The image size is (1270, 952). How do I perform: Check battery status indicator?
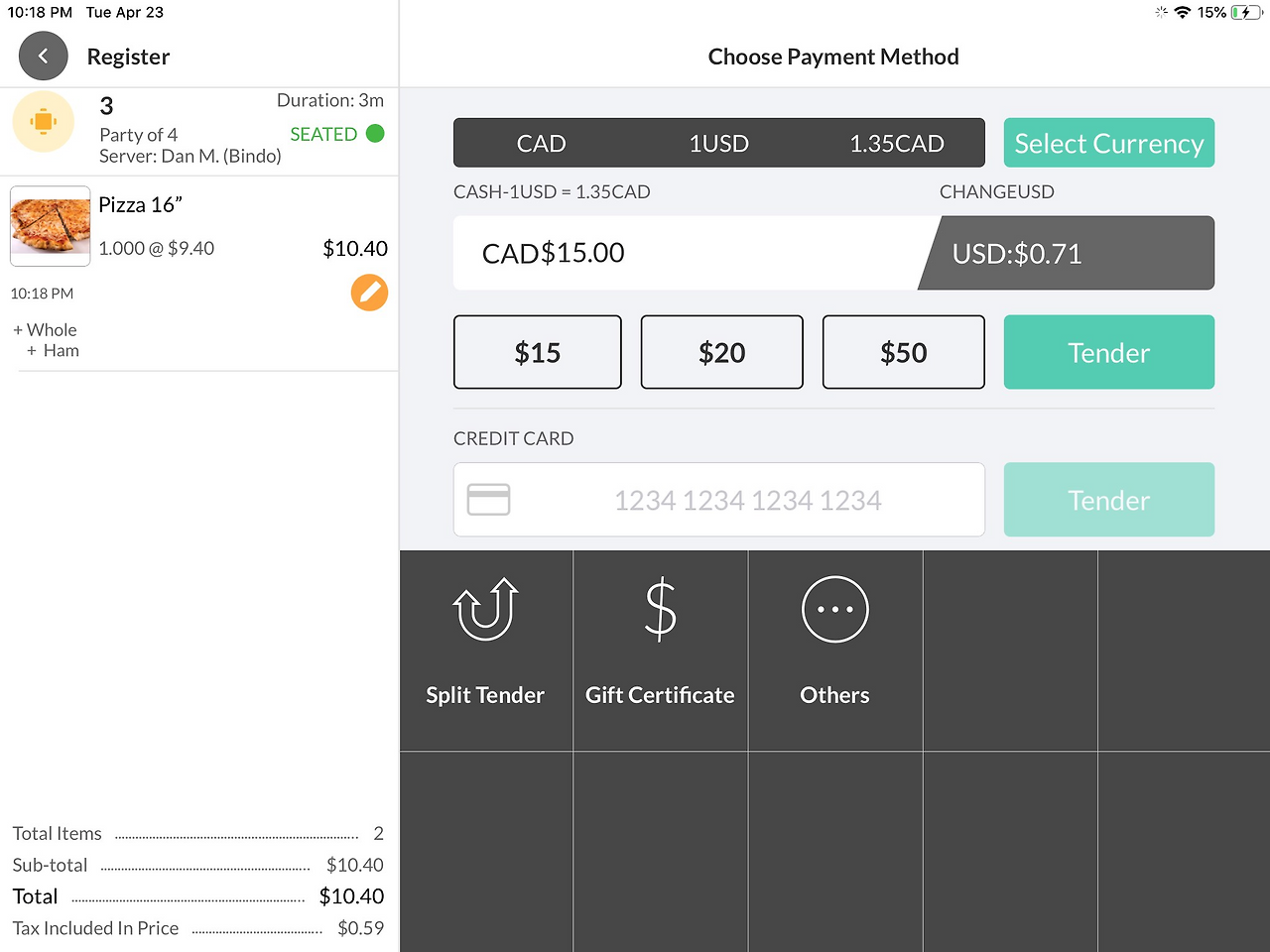coord(1245,13)
